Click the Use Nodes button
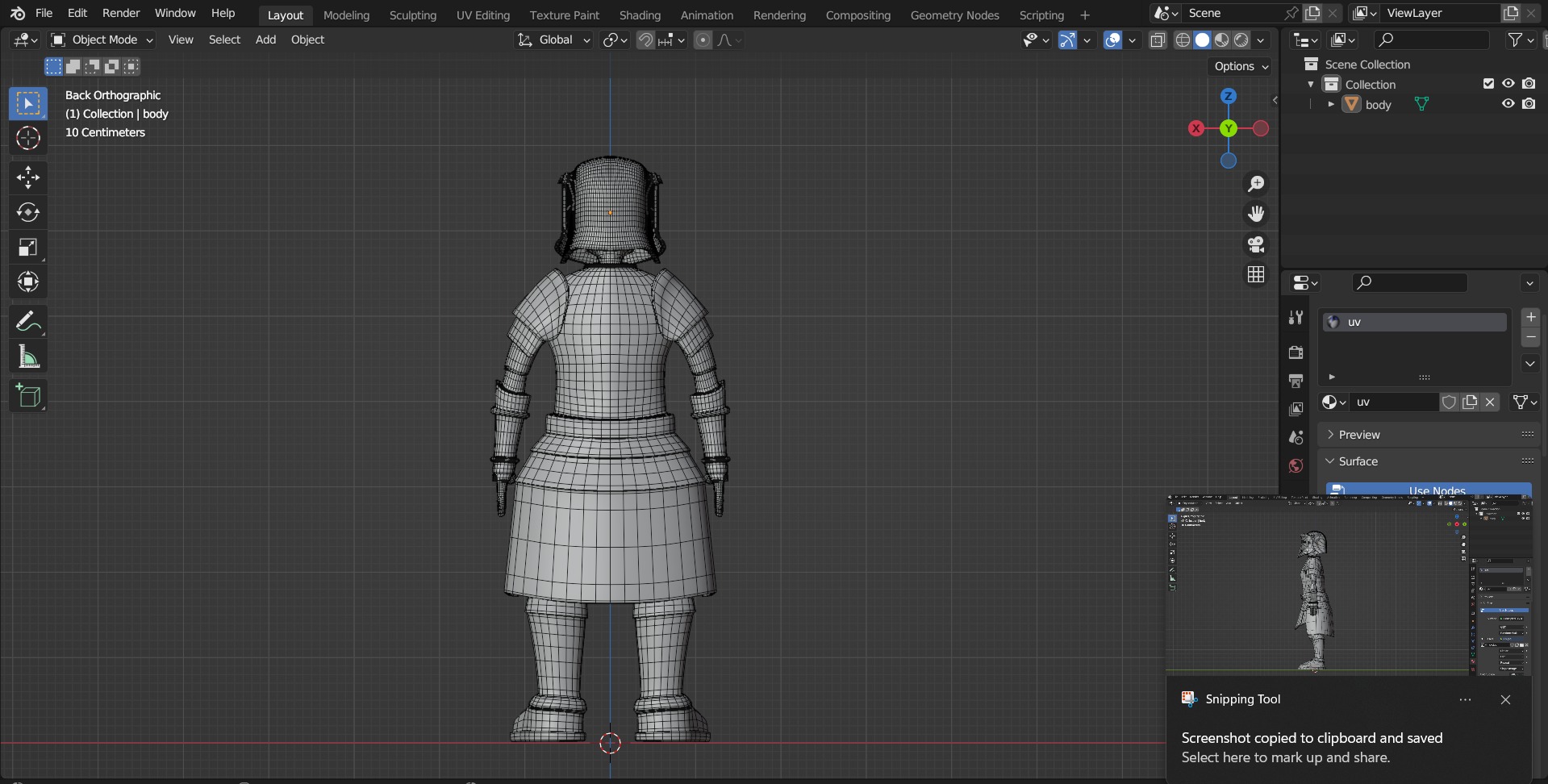Viewport: 1548px width, 784px height. pyautogui.click(x=1429, y=490)
